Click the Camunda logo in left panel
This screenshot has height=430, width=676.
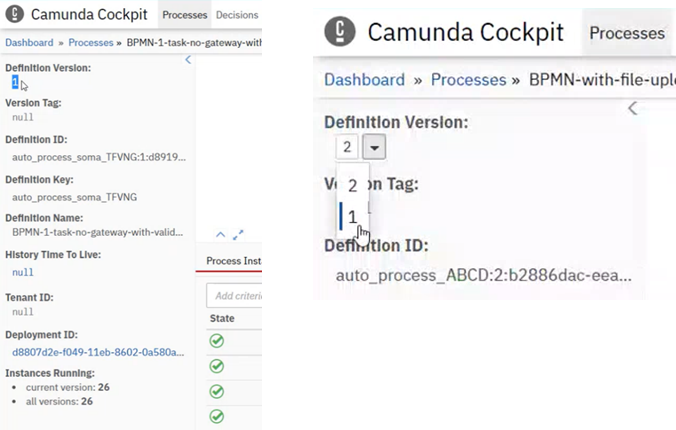point(15,13)
